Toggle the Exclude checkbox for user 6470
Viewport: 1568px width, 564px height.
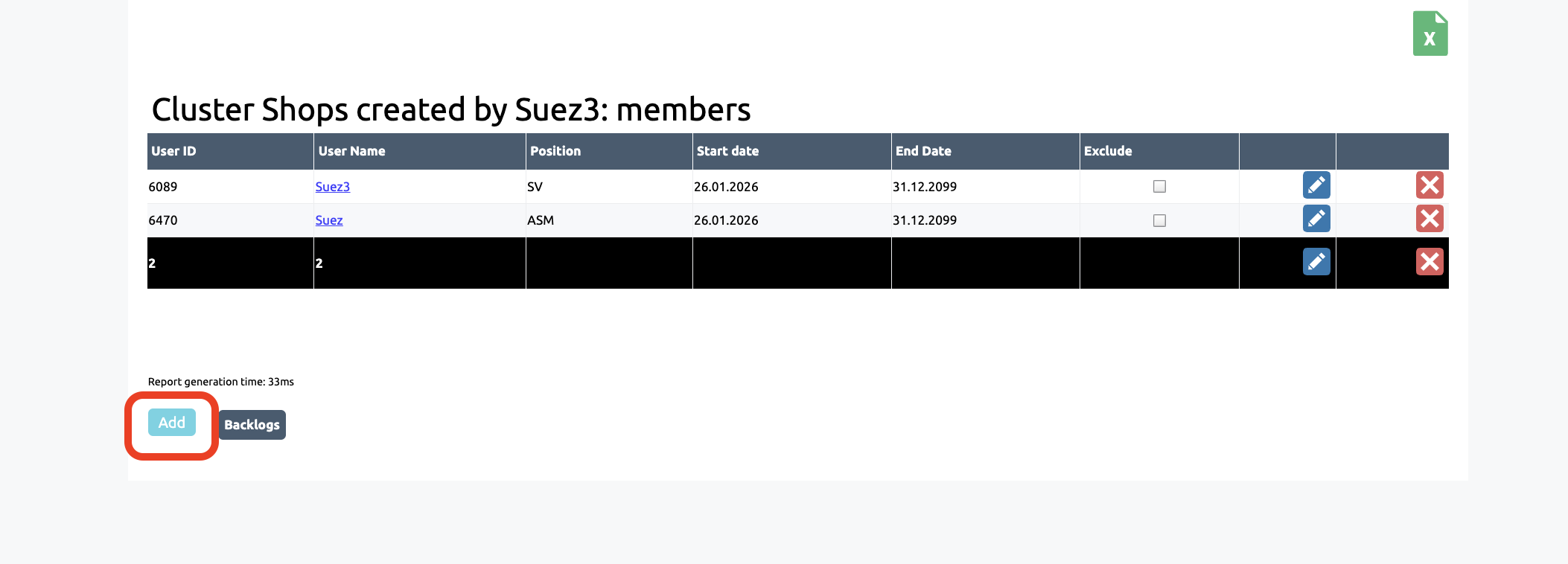pos(1159,220)
